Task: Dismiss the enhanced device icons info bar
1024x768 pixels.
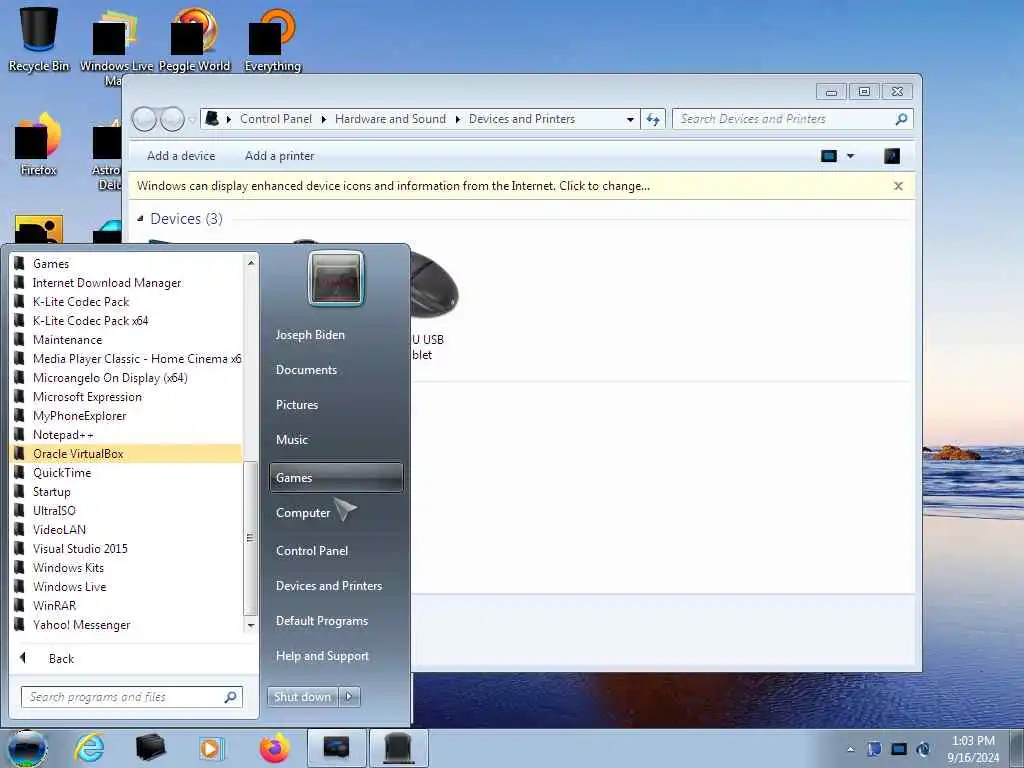Action: tap(898, 186)
